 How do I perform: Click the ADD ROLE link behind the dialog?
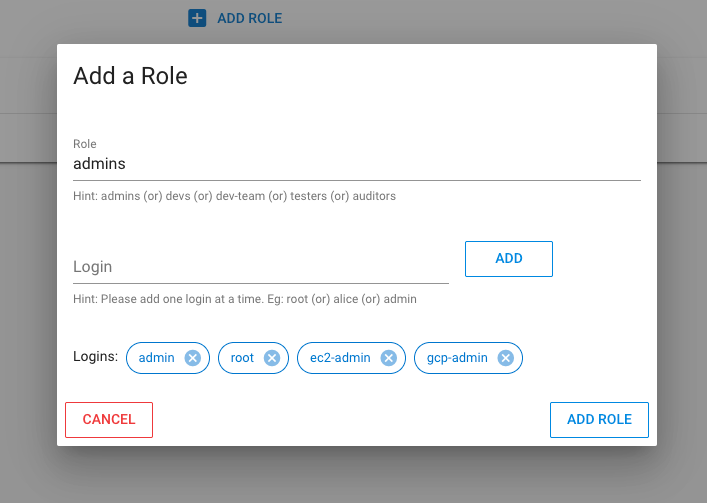tap(249, 18)
